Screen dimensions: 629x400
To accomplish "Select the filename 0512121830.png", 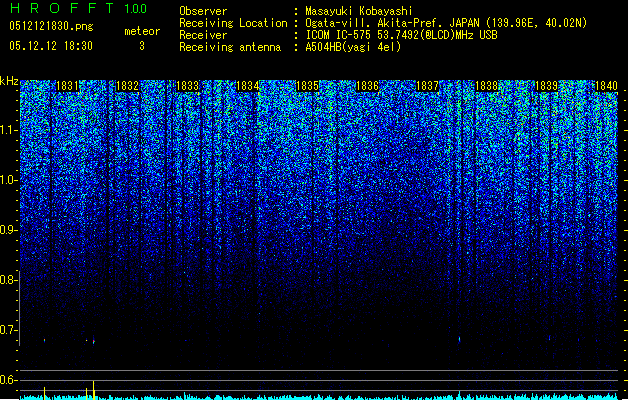I will (x=51, y=26).
